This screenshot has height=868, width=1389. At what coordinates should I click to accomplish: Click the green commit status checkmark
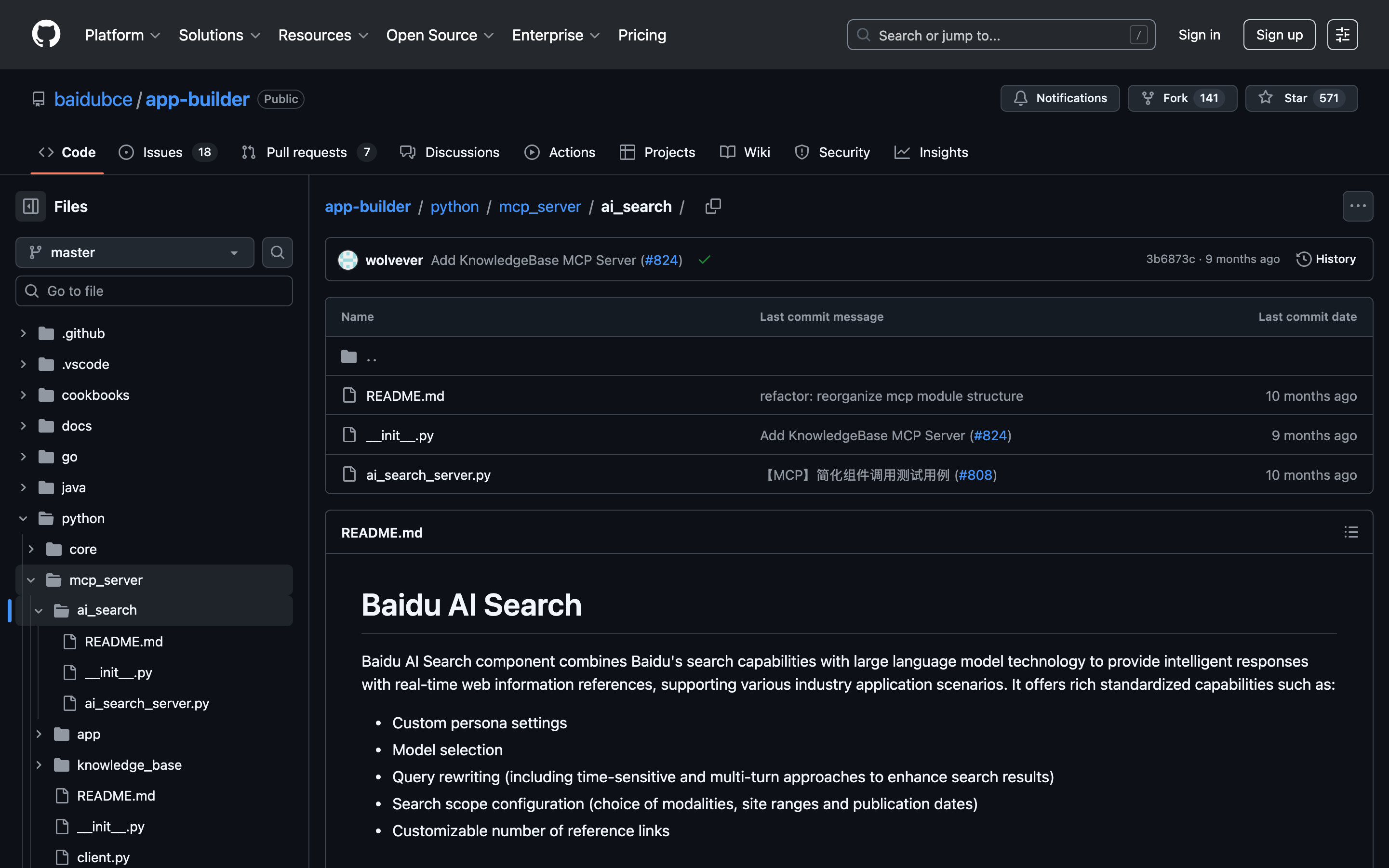click(x=704, y=260)
